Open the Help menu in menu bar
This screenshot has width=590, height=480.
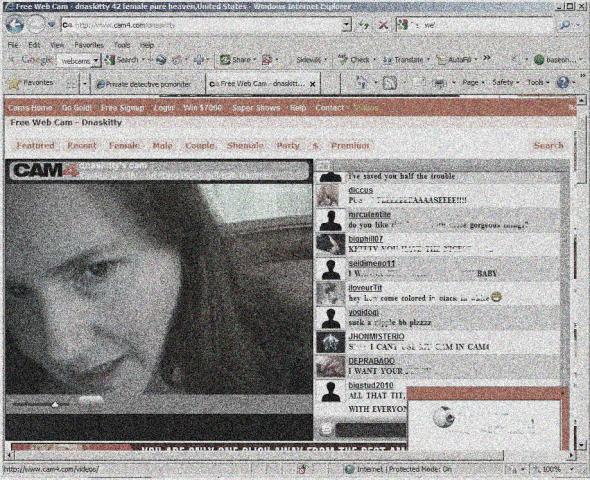pos(147,45)
